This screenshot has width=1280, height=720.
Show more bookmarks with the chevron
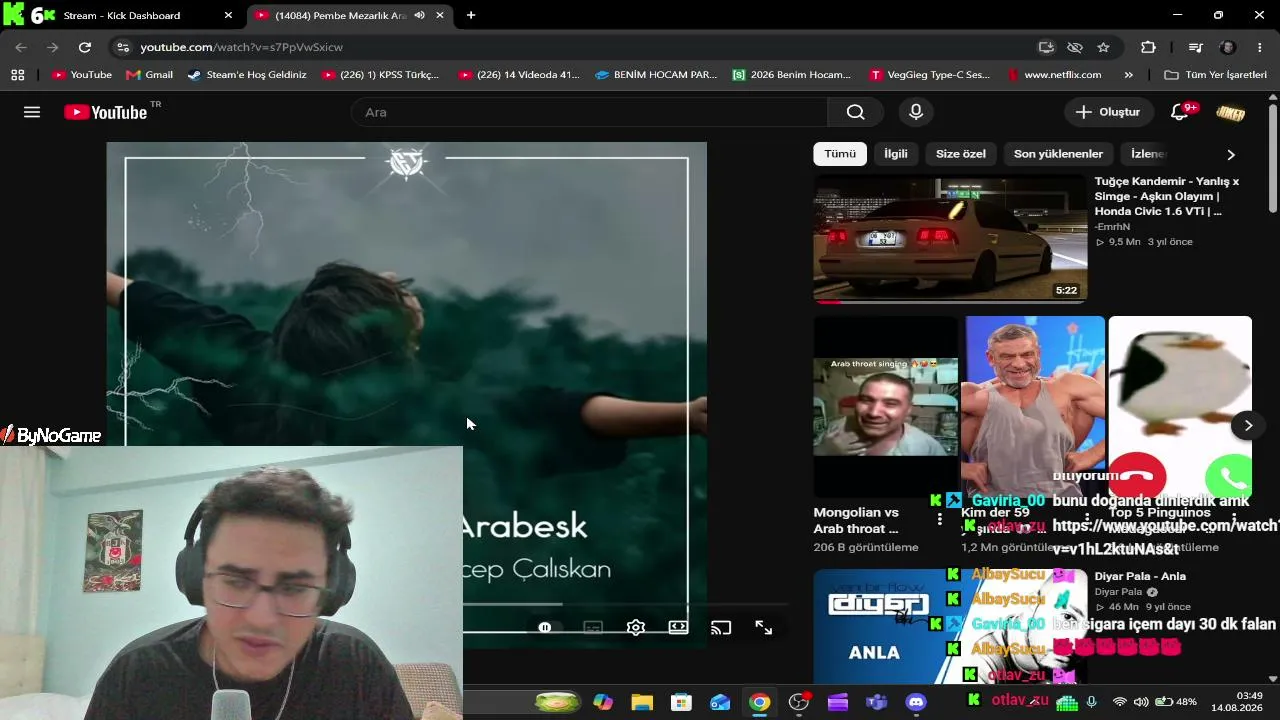1129,75
